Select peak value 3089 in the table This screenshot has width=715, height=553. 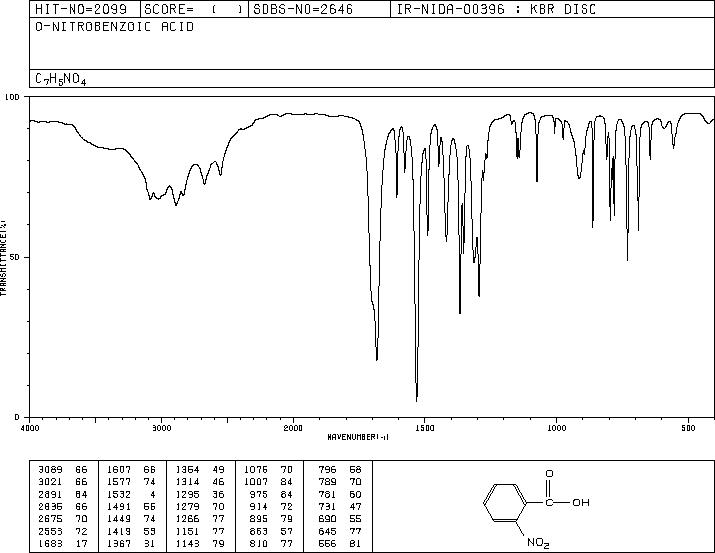pyautogui.click(x=50, y=470)
